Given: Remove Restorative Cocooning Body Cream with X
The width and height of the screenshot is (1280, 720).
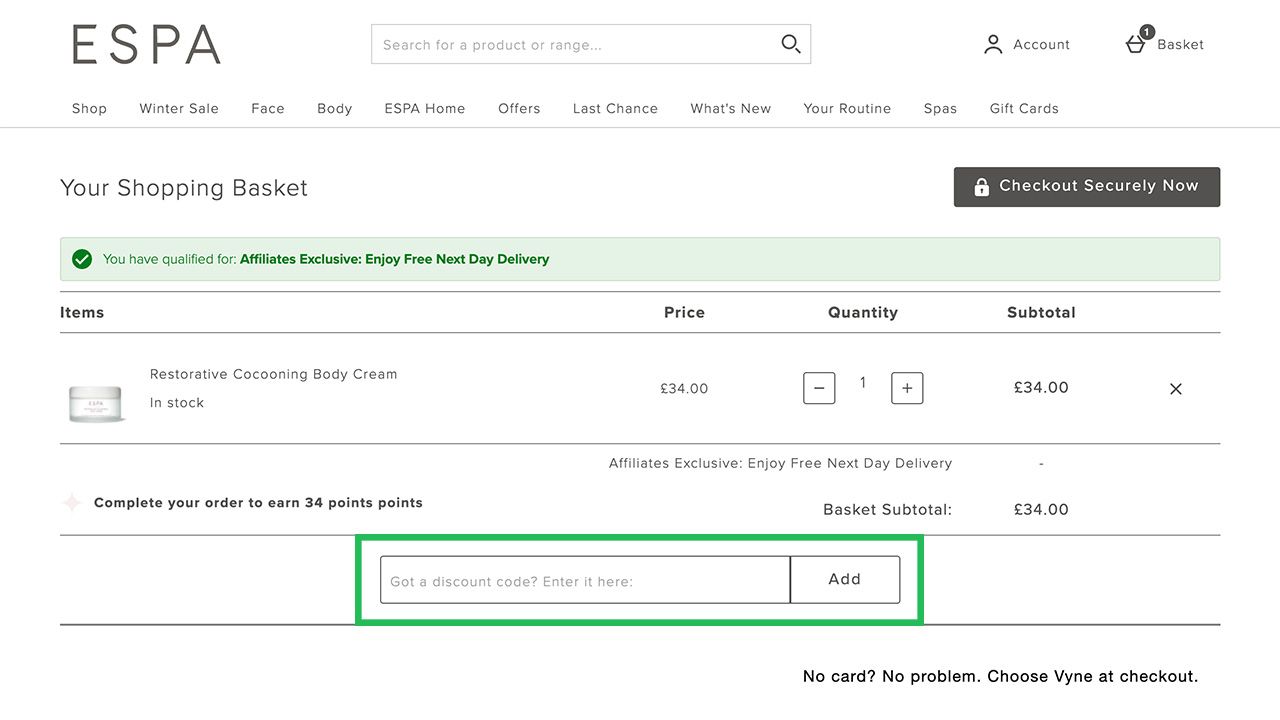Looking at the screenshot, I should (x=1176, y=389).
